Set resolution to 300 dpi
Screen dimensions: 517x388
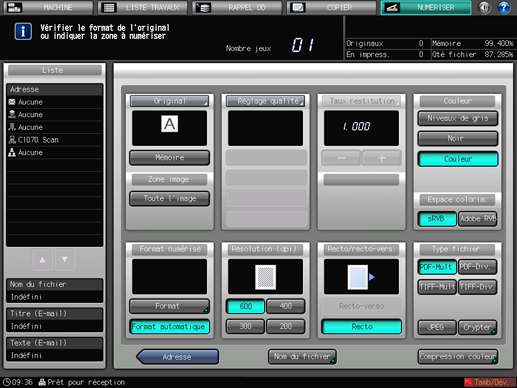click(x=245, y=326)
